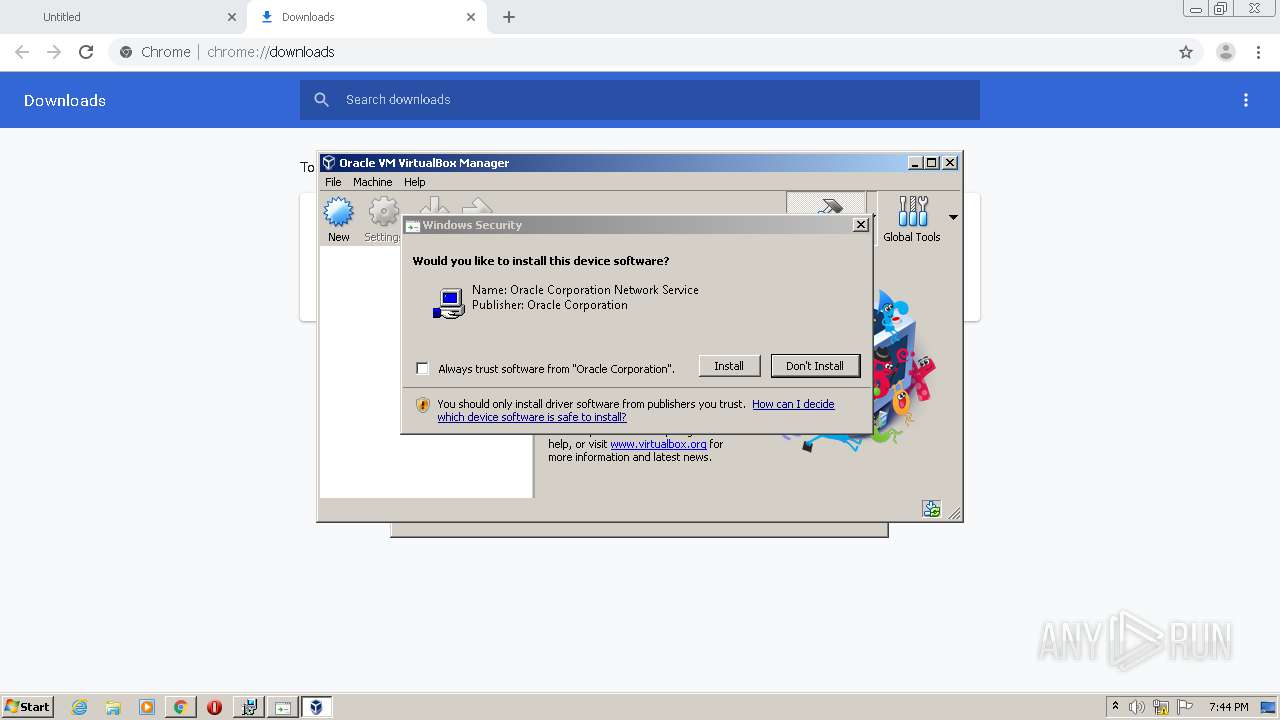The width and height of the screenshot is (1280, 720).
Task: Reload the Chrome page
Action: click(x=86, y=52)
